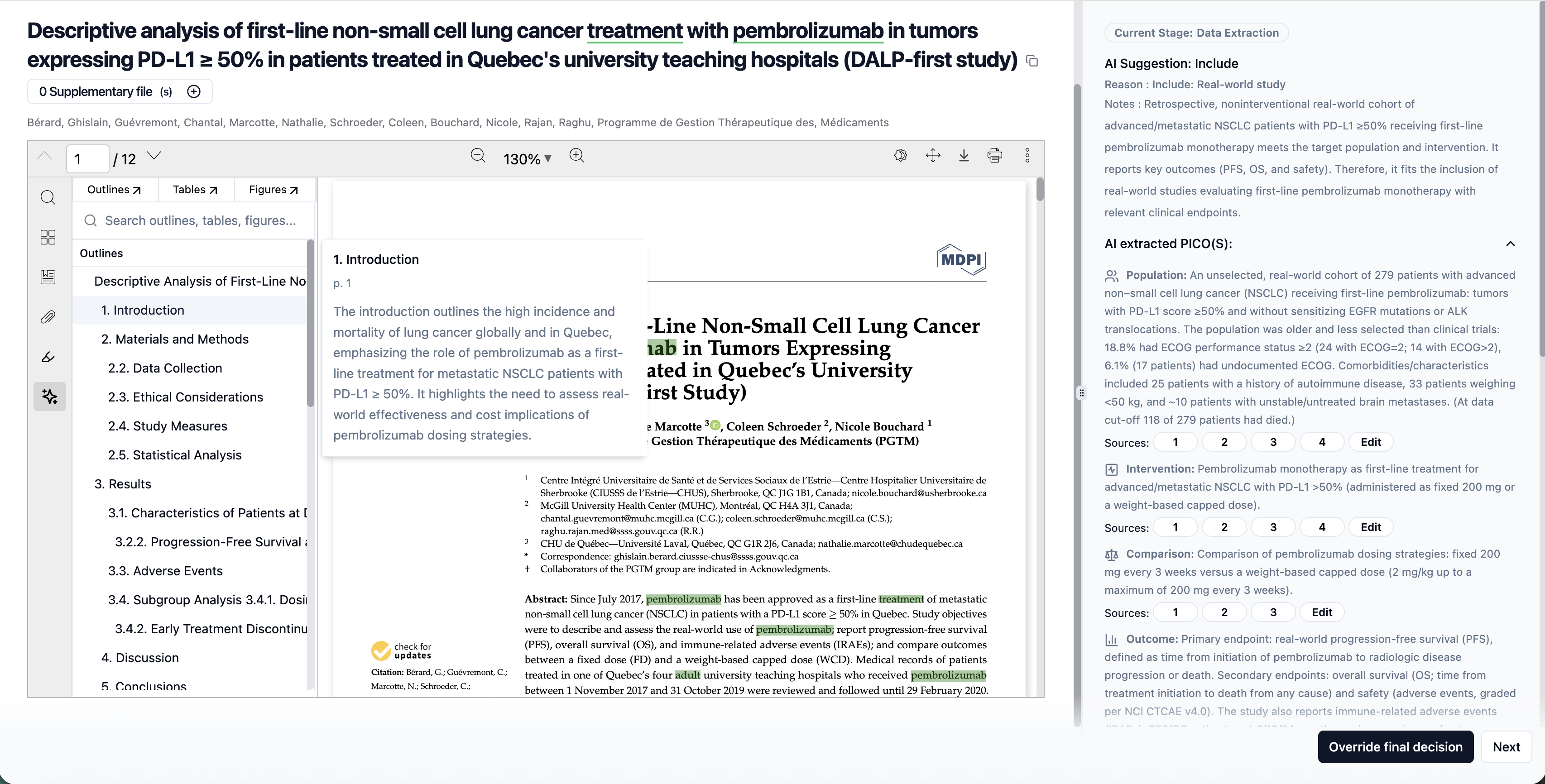Open the thumbnails grid sidebar icon
Image resolution: width=1545 pixels, height=784 pixels.
tap(48, 237)
